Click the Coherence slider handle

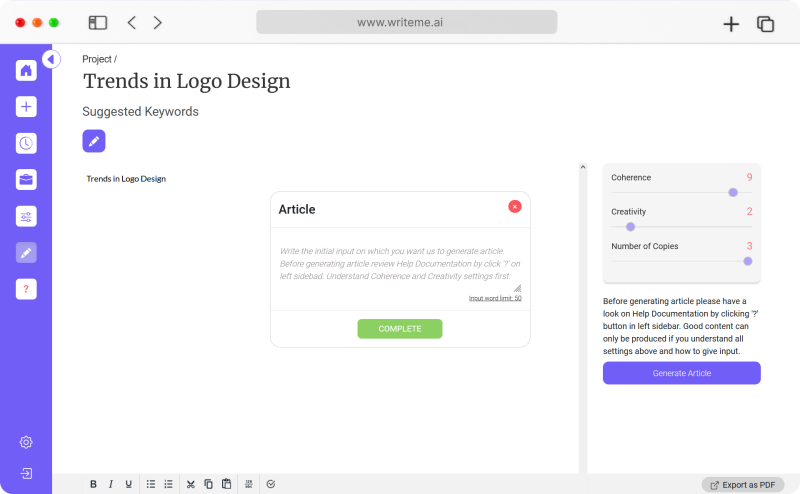click(733, 192)
